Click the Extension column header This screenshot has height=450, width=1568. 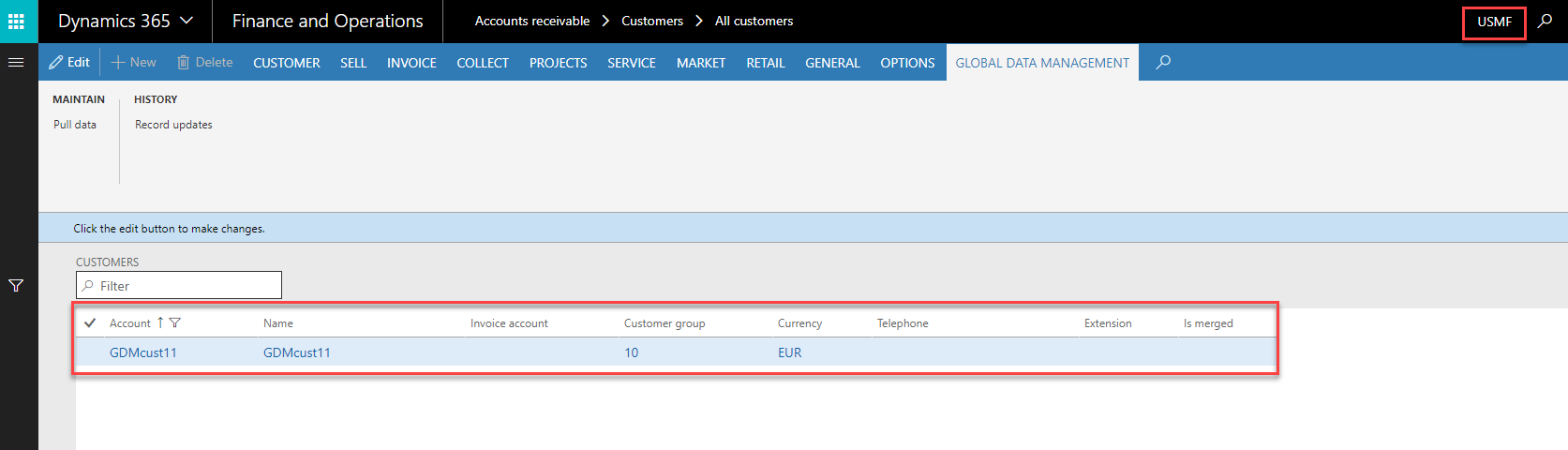(x=1108, y=323)
